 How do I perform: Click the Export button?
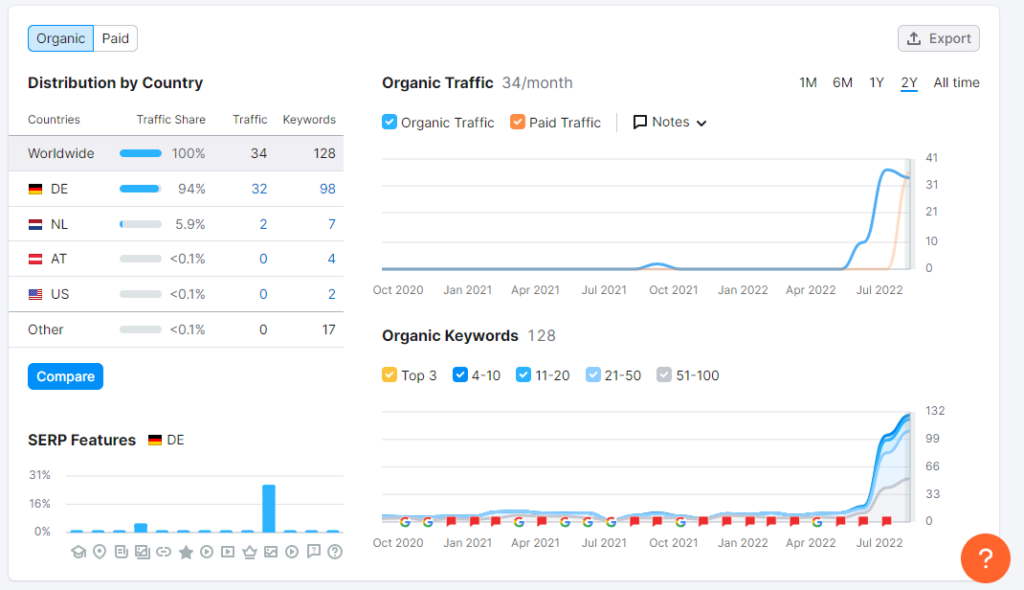[938, 39]
